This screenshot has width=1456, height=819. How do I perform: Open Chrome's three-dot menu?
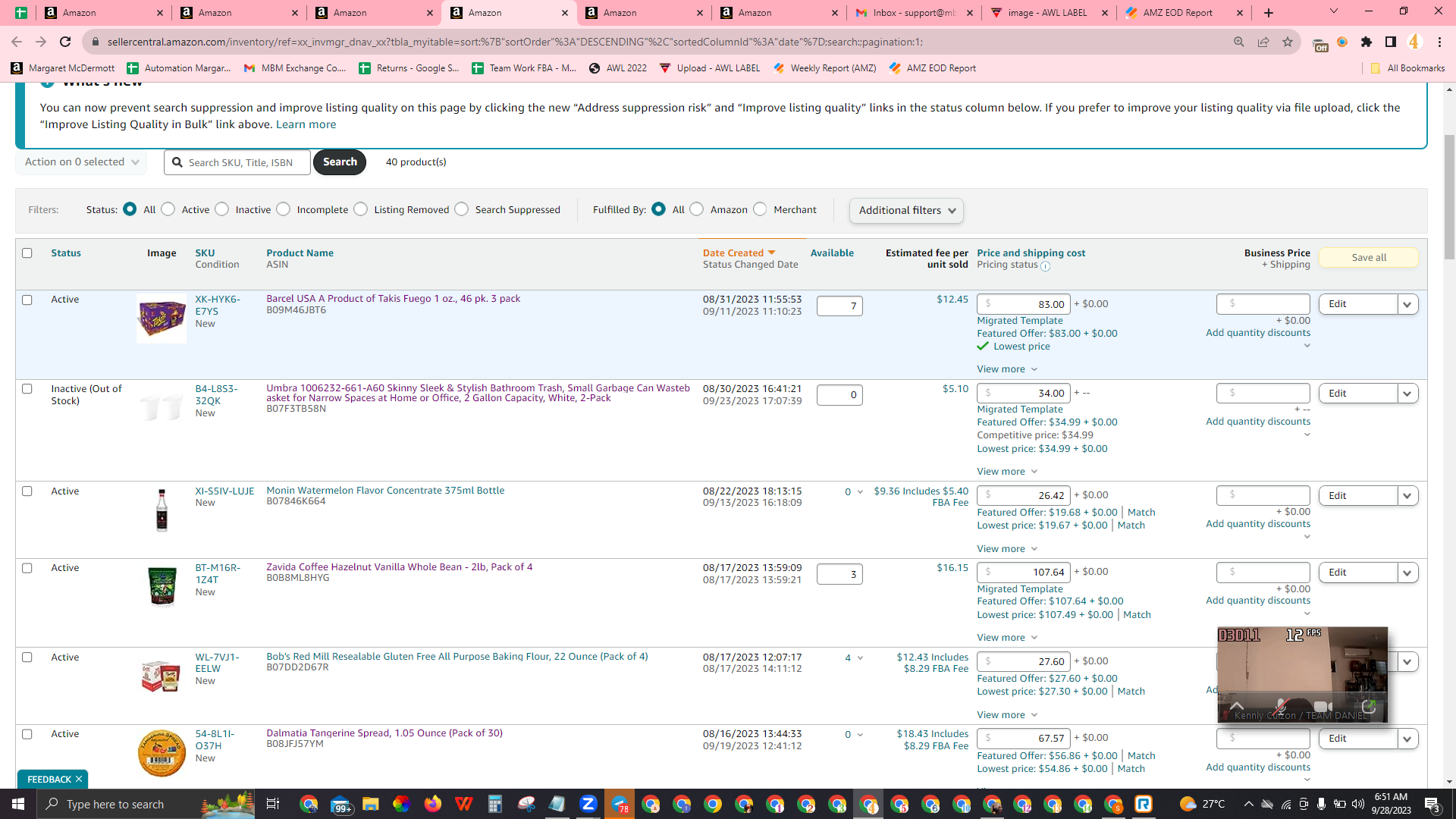(1439, 42)
